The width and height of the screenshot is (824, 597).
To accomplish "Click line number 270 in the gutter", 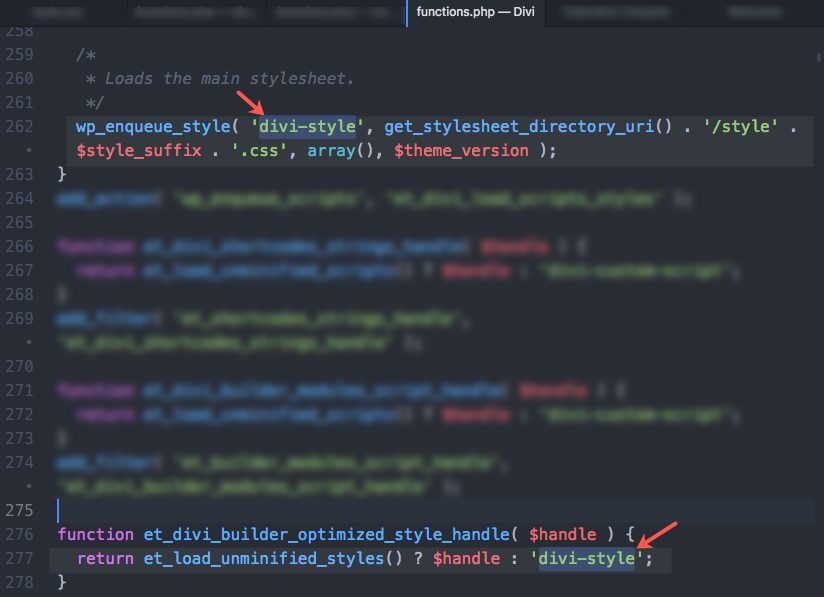I will coord(19,366).
